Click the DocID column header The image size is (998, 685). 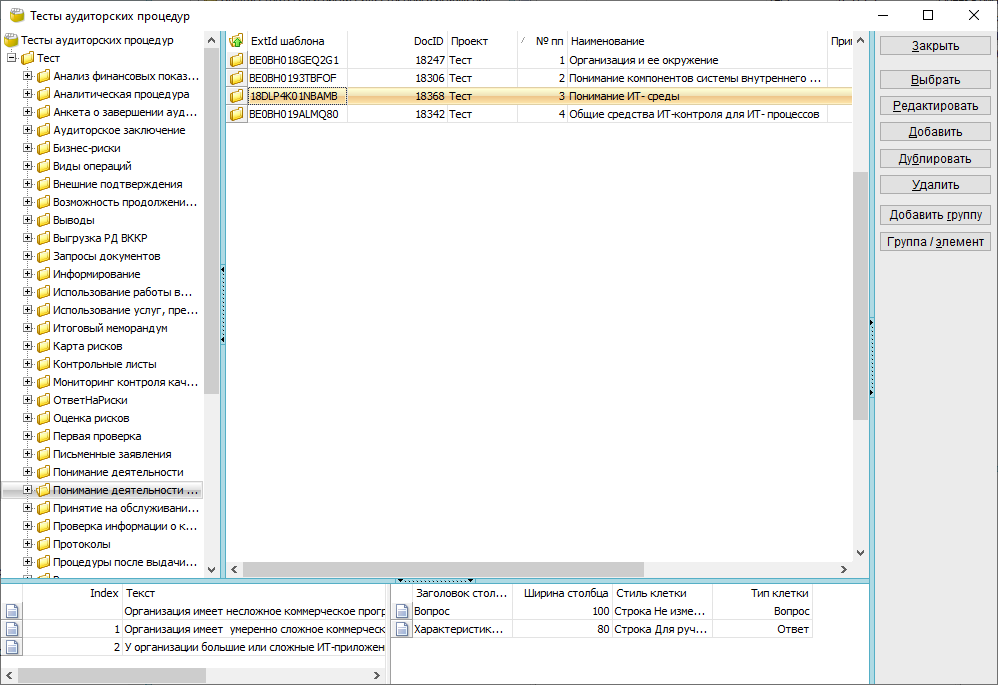[428, 41]
